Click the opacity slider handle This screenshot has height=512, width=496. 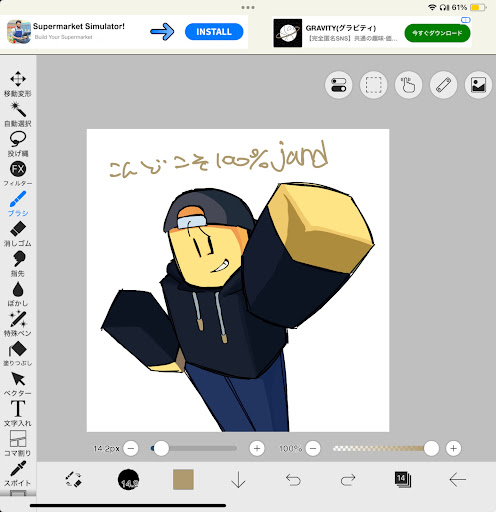[x=431, y=448]
